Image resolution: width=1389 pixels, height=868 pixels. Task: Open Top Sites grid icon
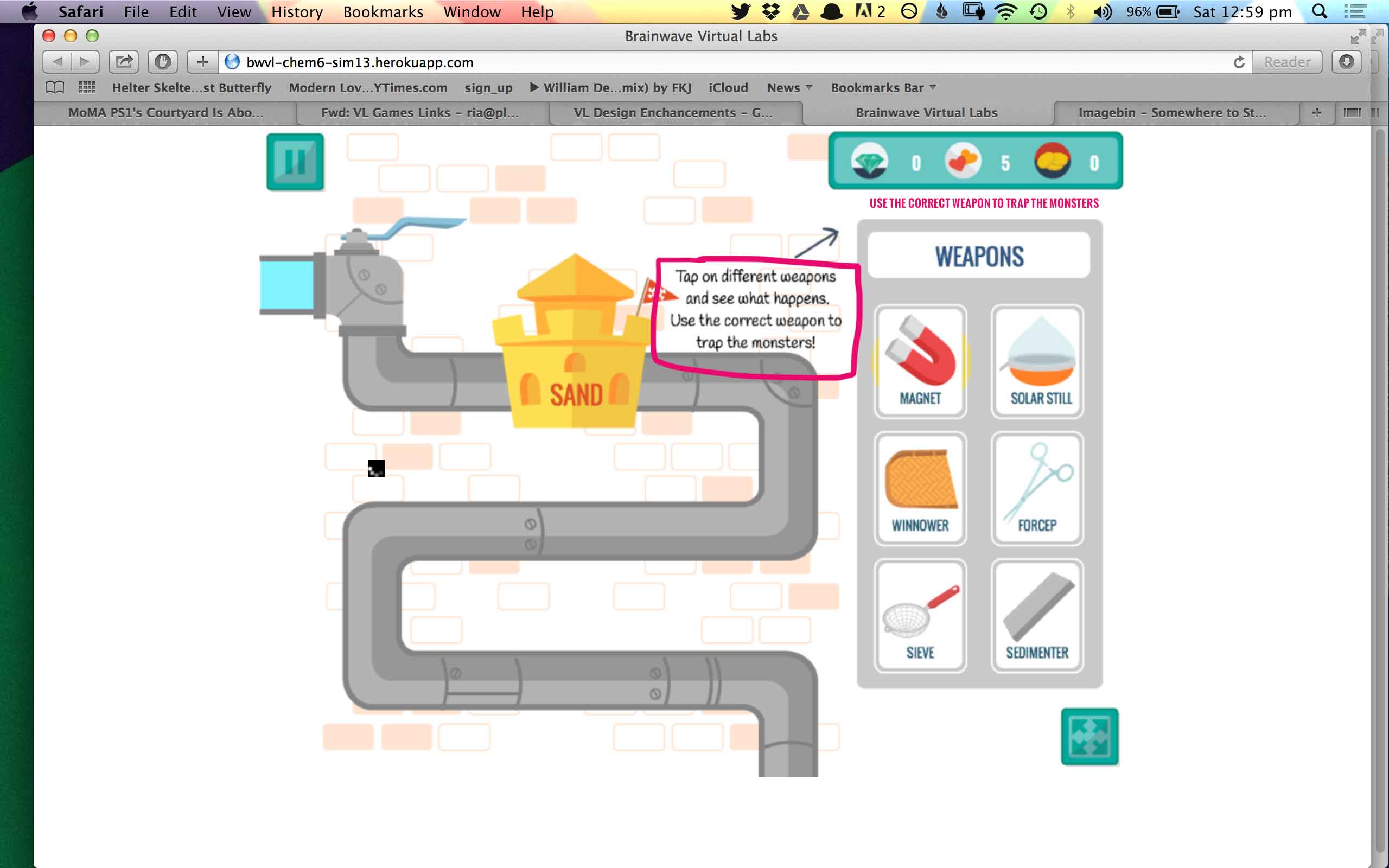tap(87, 87)
